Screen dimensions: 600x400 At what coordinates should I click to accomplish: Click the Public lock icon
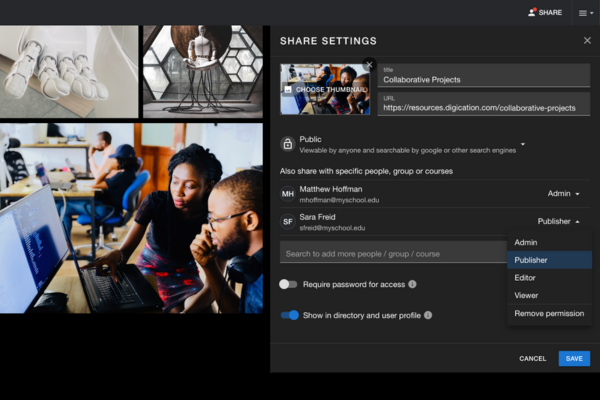(288, 144)
